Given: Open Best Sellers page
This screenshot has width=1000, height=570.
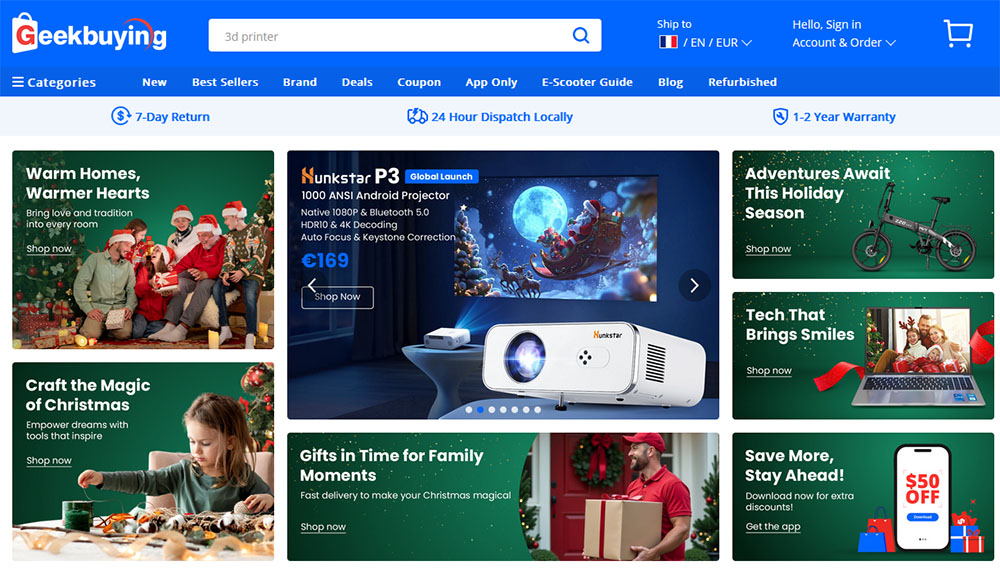Looking at the screenshot, I should pos(225,82).
